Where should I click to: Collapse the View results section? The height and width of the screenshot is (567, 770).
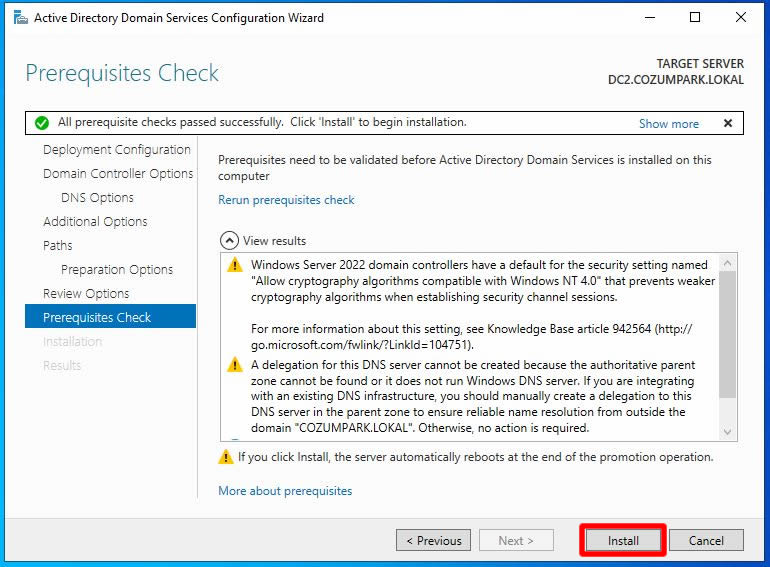pos(229,241)
